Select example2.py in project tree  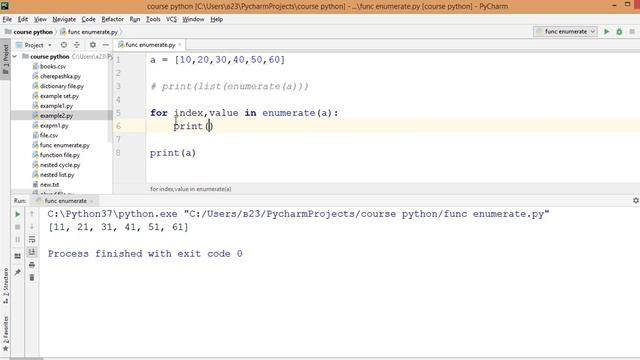pos(56,116)
